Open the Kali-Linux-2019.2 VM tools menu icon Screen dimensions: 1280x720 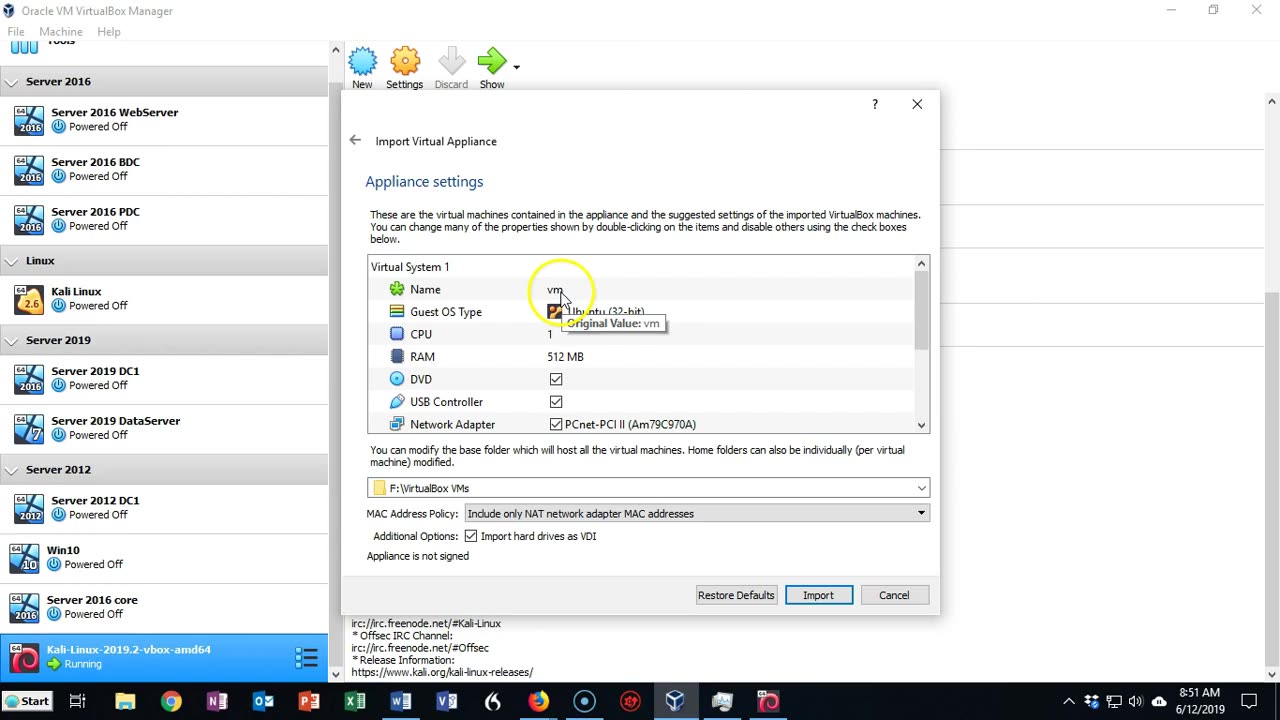point(306,658)
